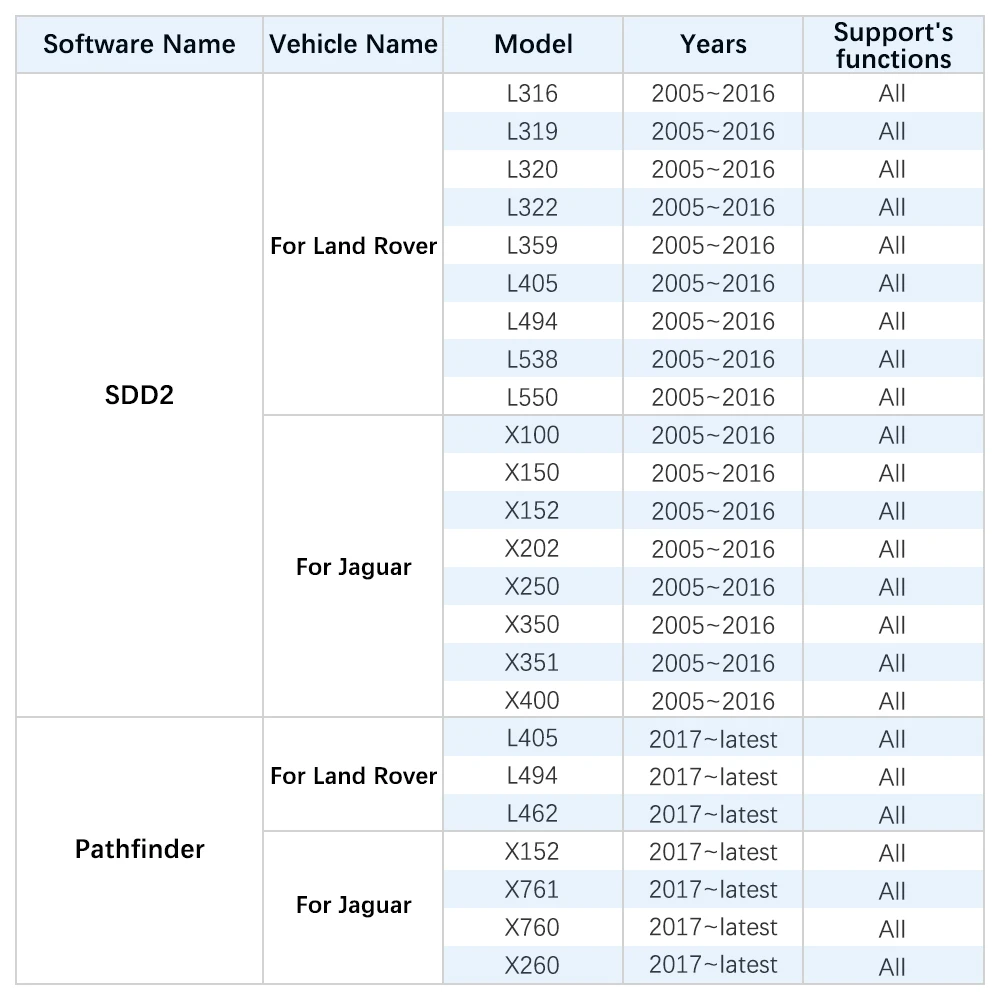This screenshot has width=1000, height=1000.
Task: Click All functions cell in X760 row
Action: [893, 927]
